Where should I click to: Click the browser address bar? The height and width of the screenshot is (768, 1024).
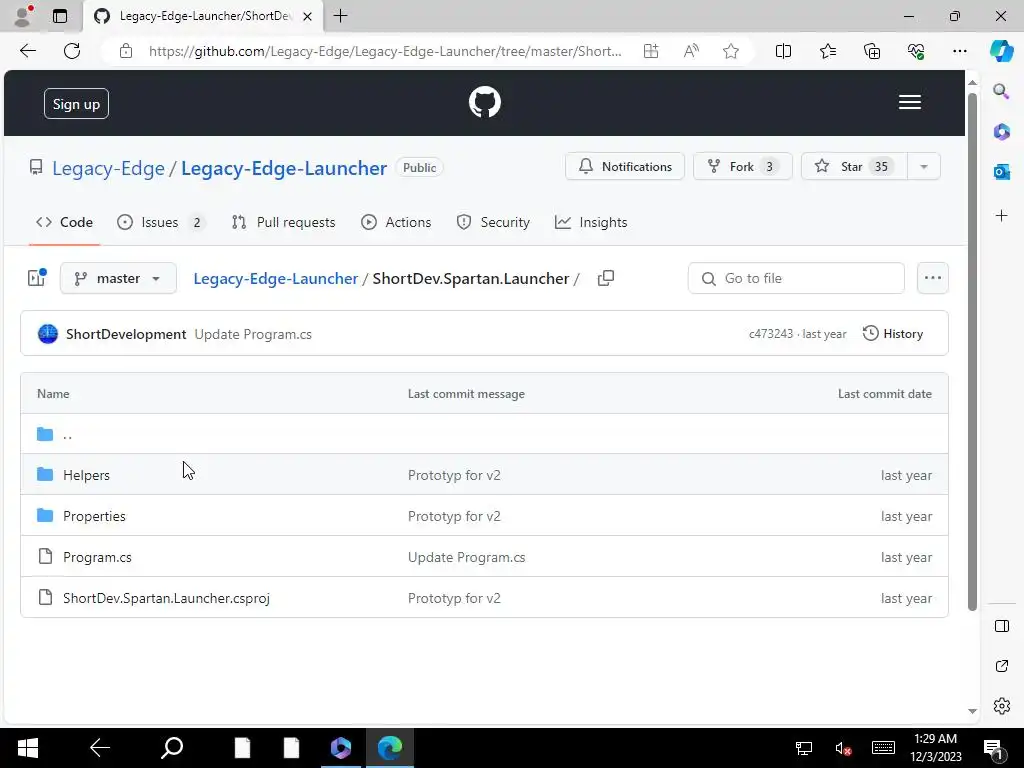coord(385,51)
